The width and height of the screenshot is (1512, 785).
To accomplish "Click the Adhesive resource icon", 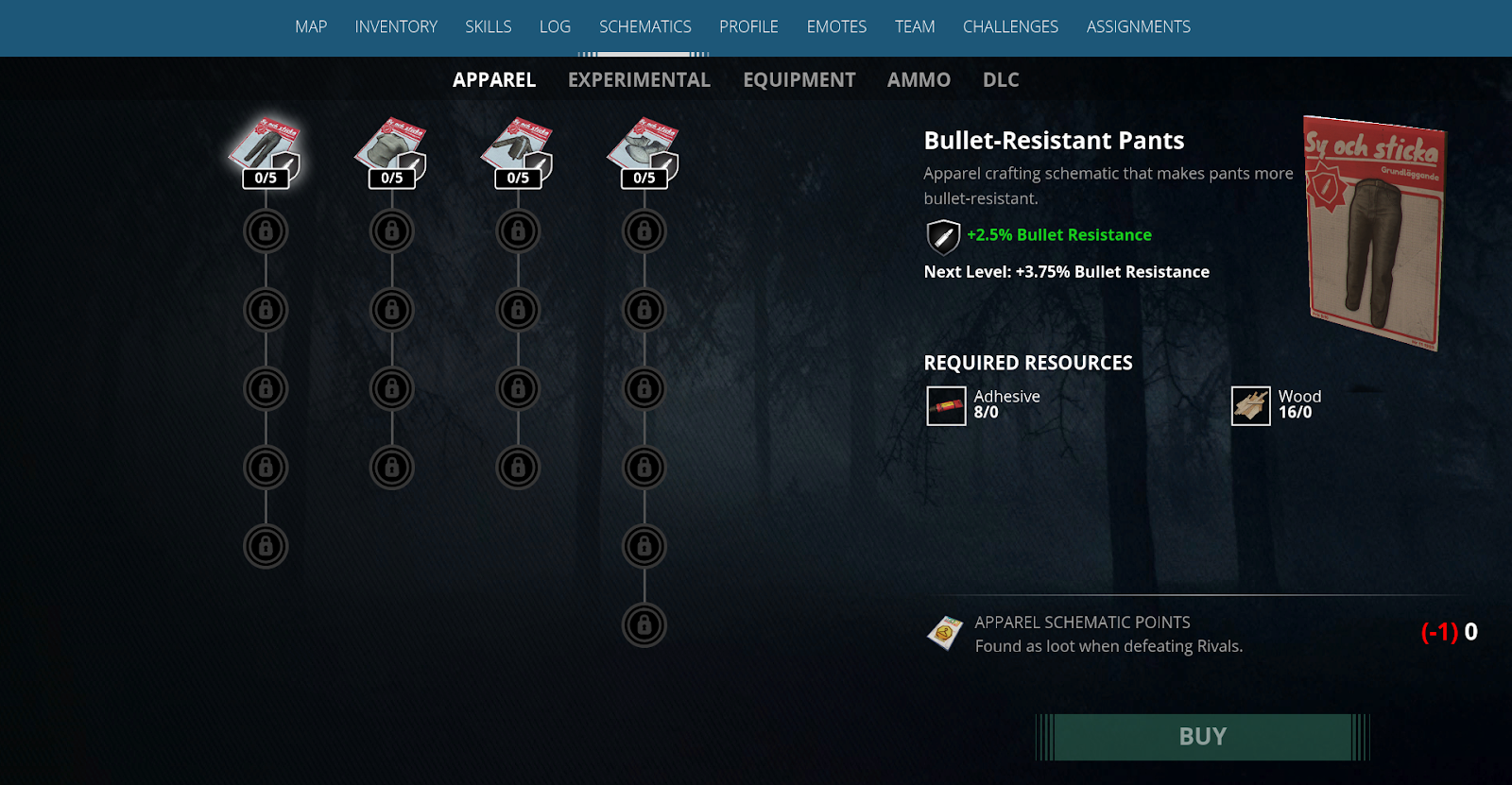I will (x=946, y=406).
